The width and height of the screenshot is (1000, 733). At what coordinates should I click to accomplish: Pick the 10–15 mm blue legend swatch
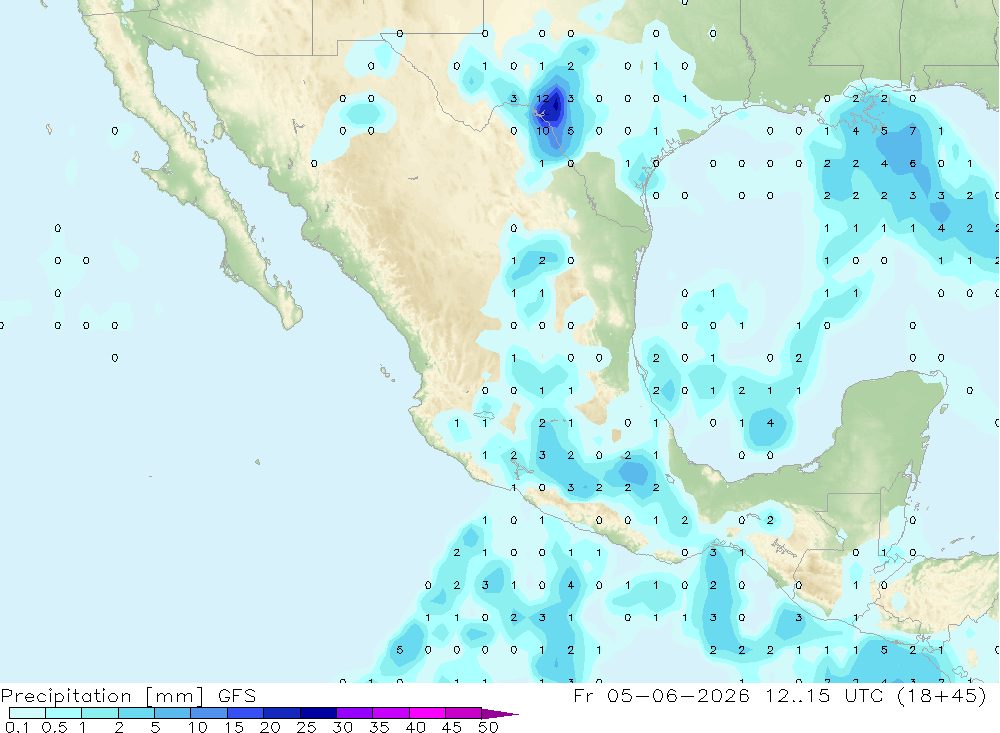[209, 713]
